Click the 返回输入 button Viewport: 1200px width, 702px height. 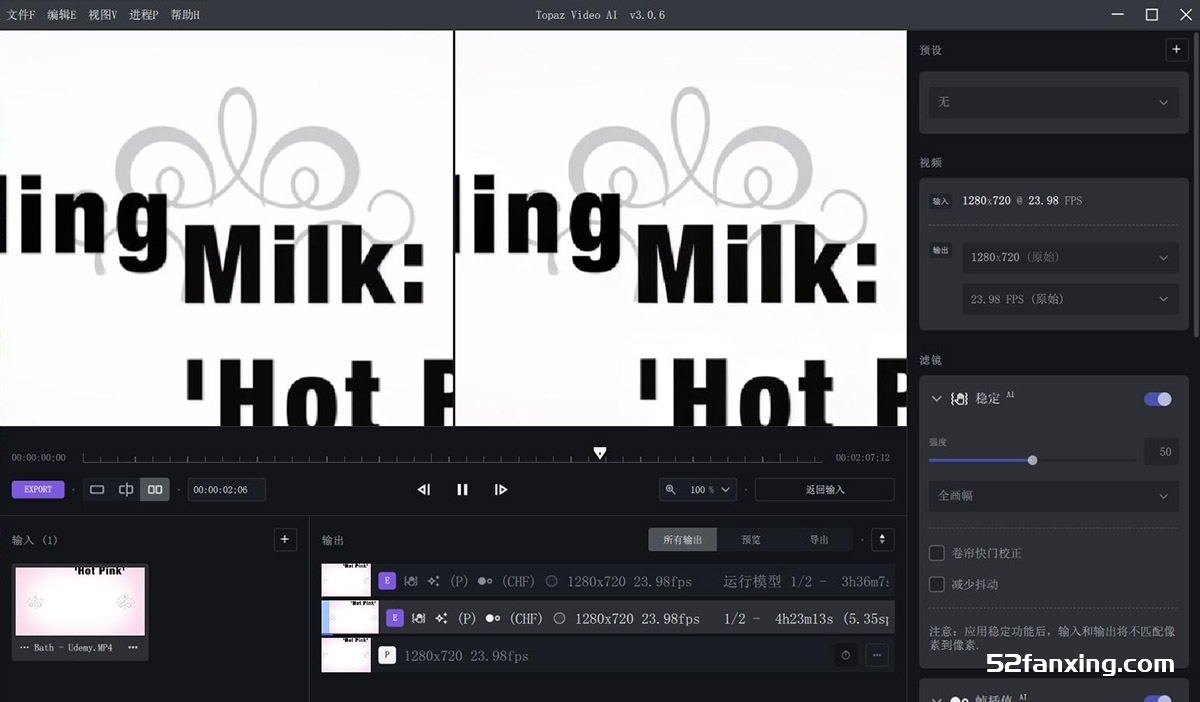825,490
